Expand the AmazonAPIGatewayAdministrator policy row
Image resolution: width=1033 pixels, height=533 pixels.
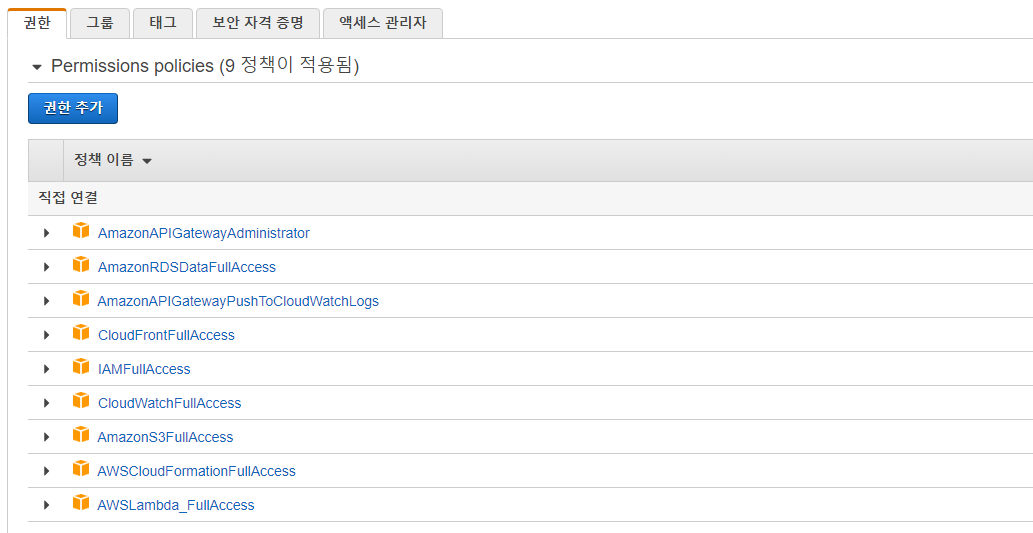[x=46, y=233]
